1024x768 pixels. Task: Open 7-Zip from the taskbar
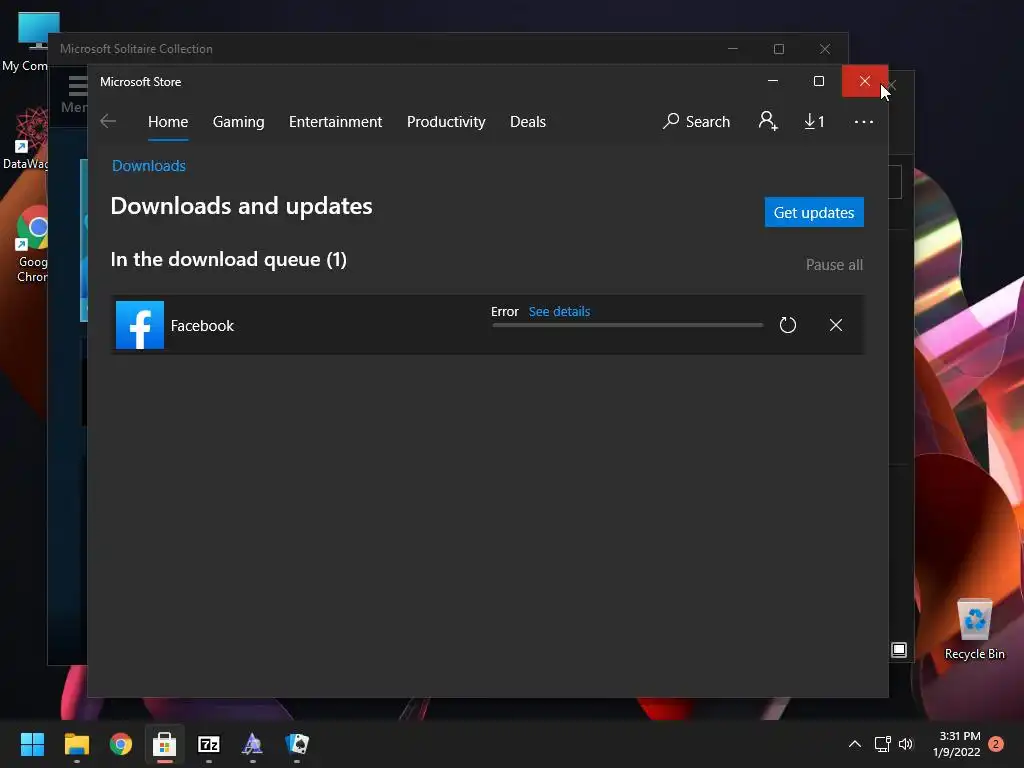coord(209,744)
